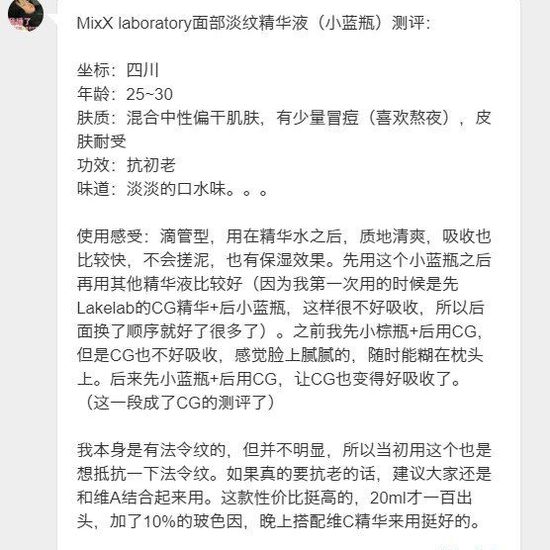This screenshot has height=550, width=550.
Task: Click the line starting 比较快,不会搓泥
Action: tap(283, 260)
